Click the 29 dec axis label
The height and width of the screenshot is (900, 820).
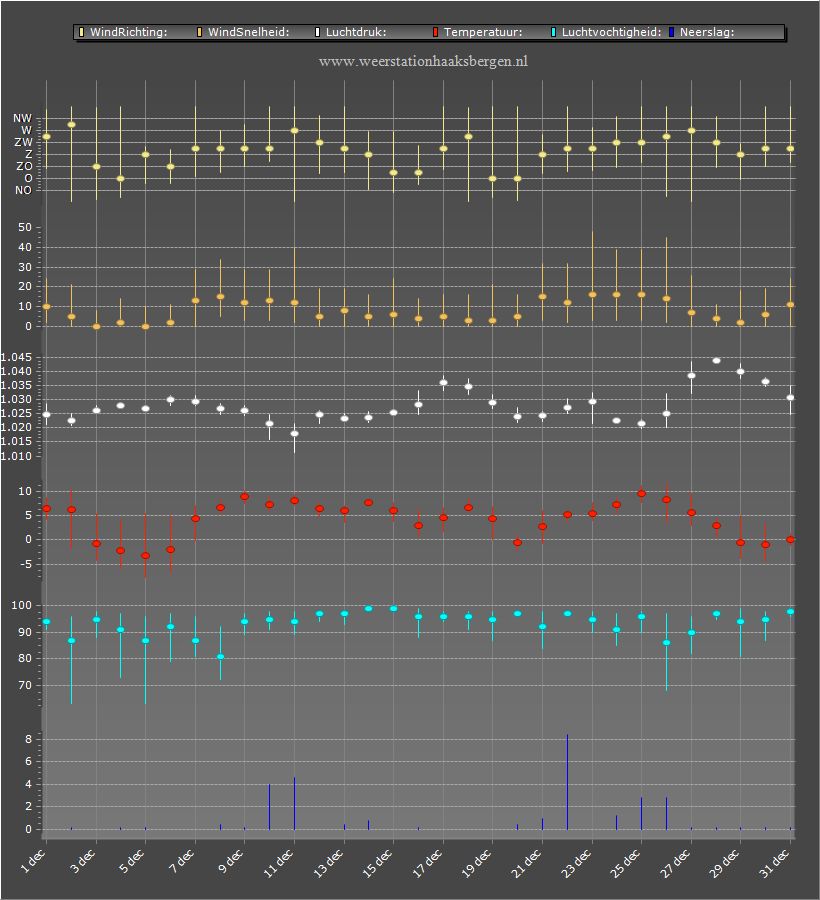[x=724, y=863]
